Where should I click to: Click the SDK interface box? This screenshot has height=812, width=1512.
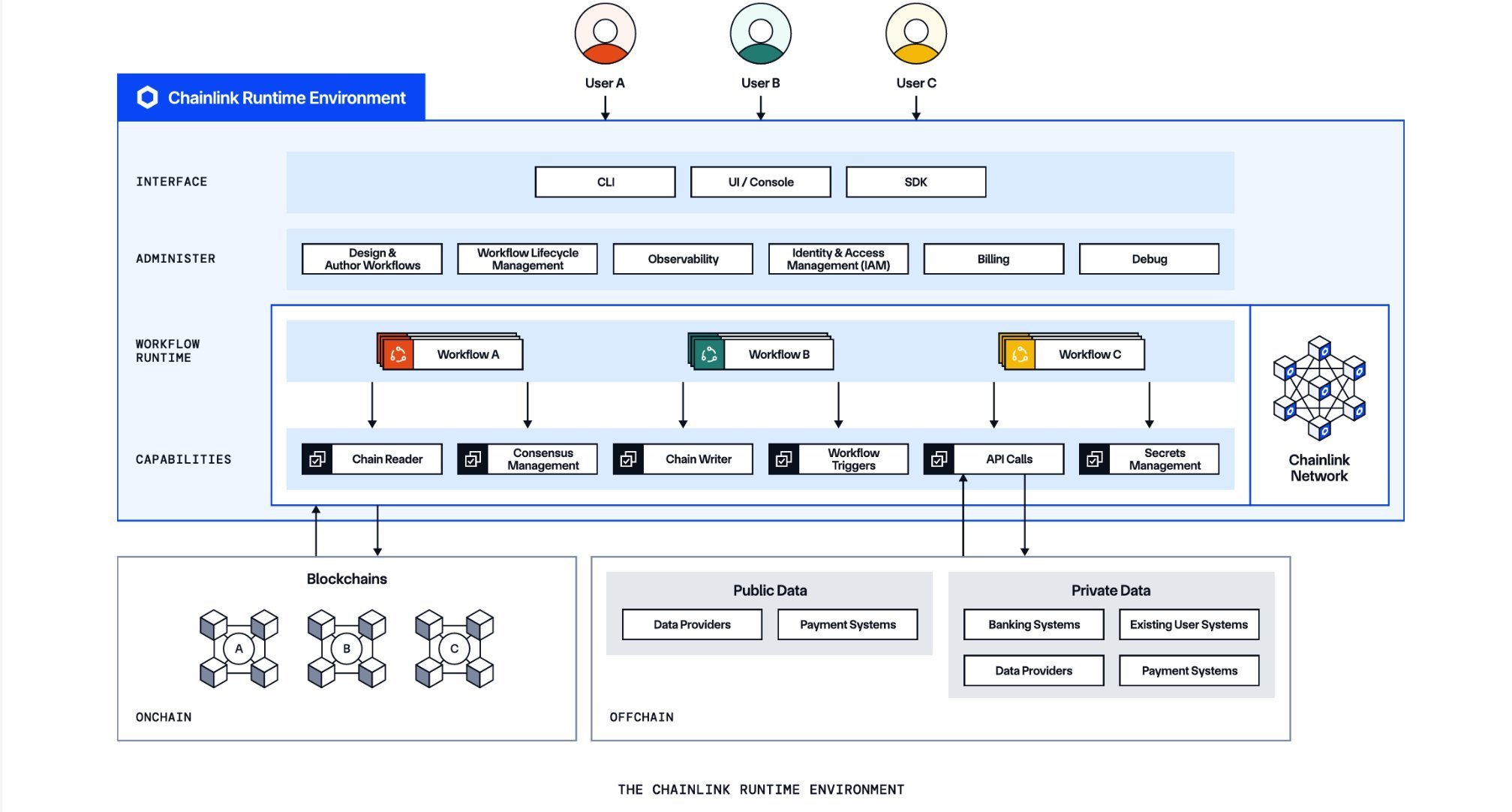coord(915,182)
